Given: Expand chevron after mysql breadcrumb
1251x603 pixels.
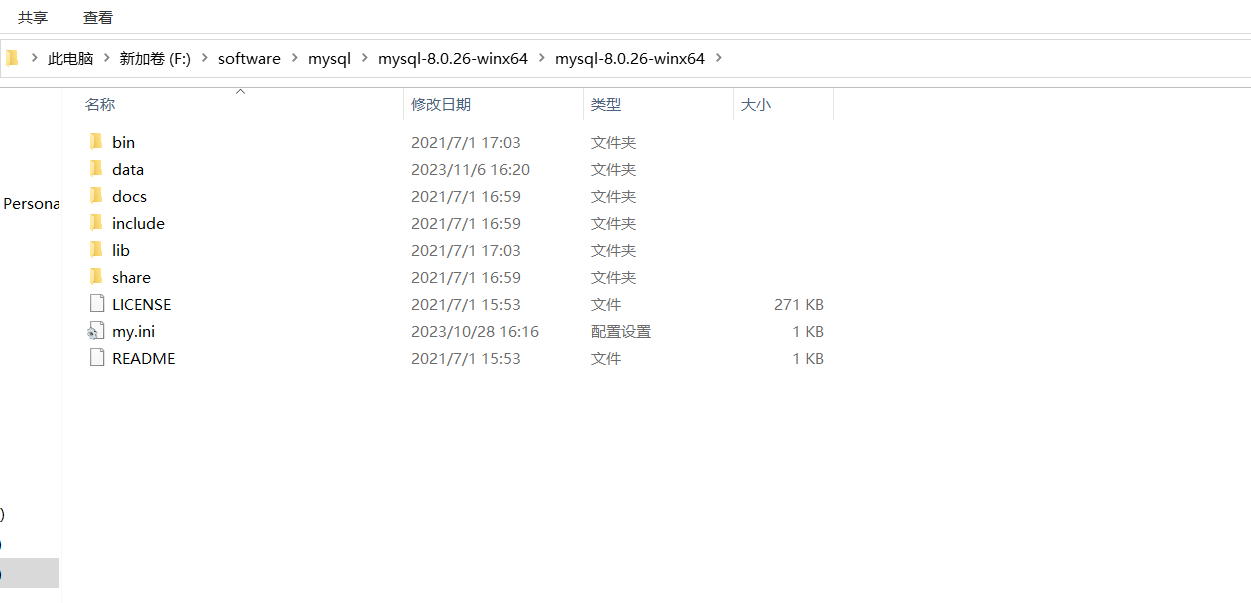Looking at the screenshot, I should coord(364,58).
